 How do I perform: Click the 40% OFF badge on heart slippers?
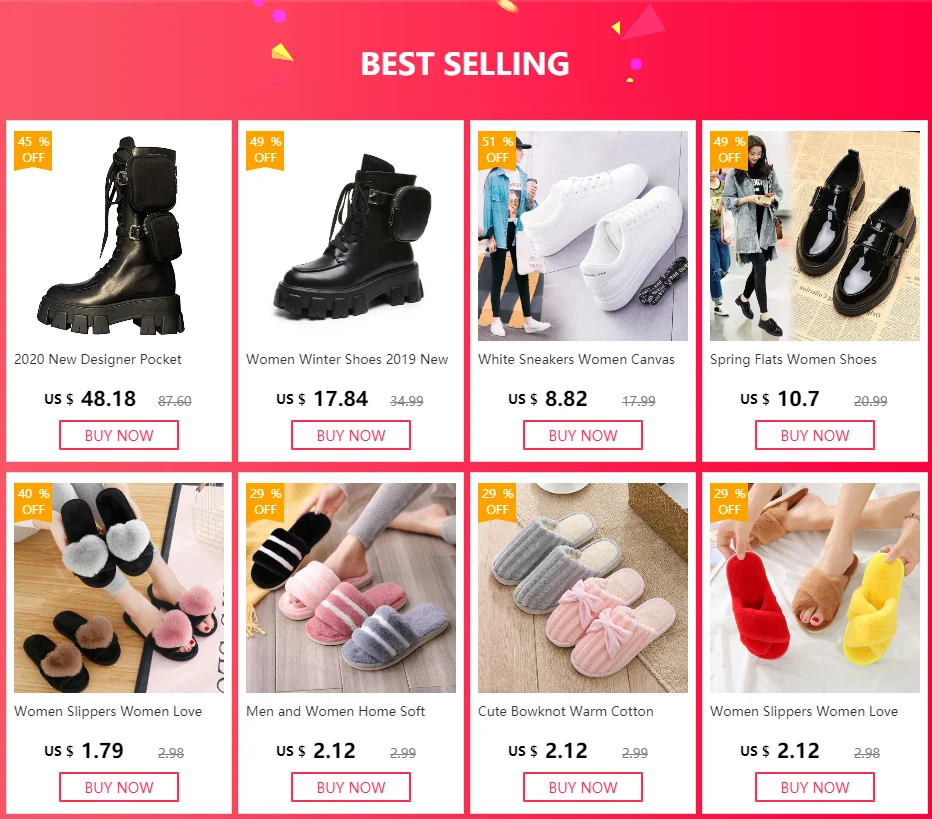[x=33, y=502]
